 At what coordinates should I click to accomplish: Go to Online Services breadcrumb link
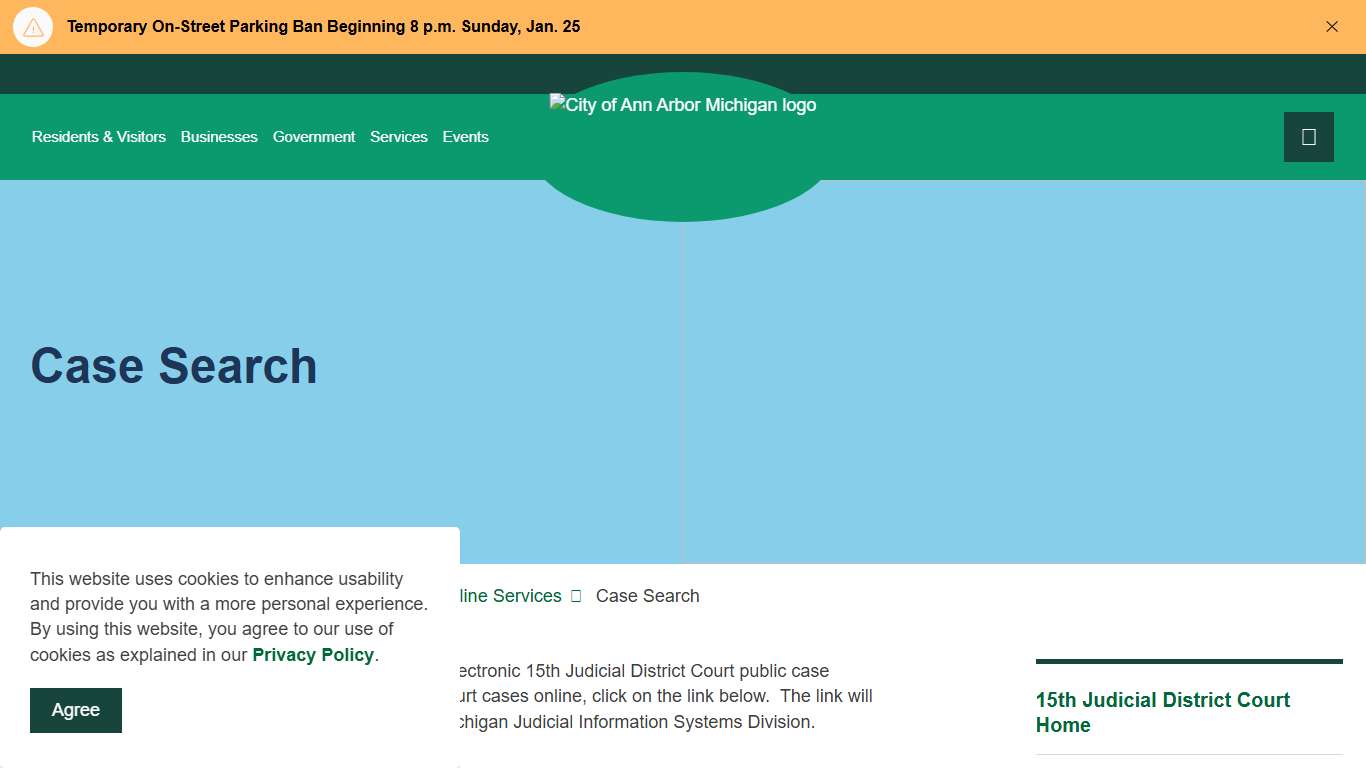(511, 596)
